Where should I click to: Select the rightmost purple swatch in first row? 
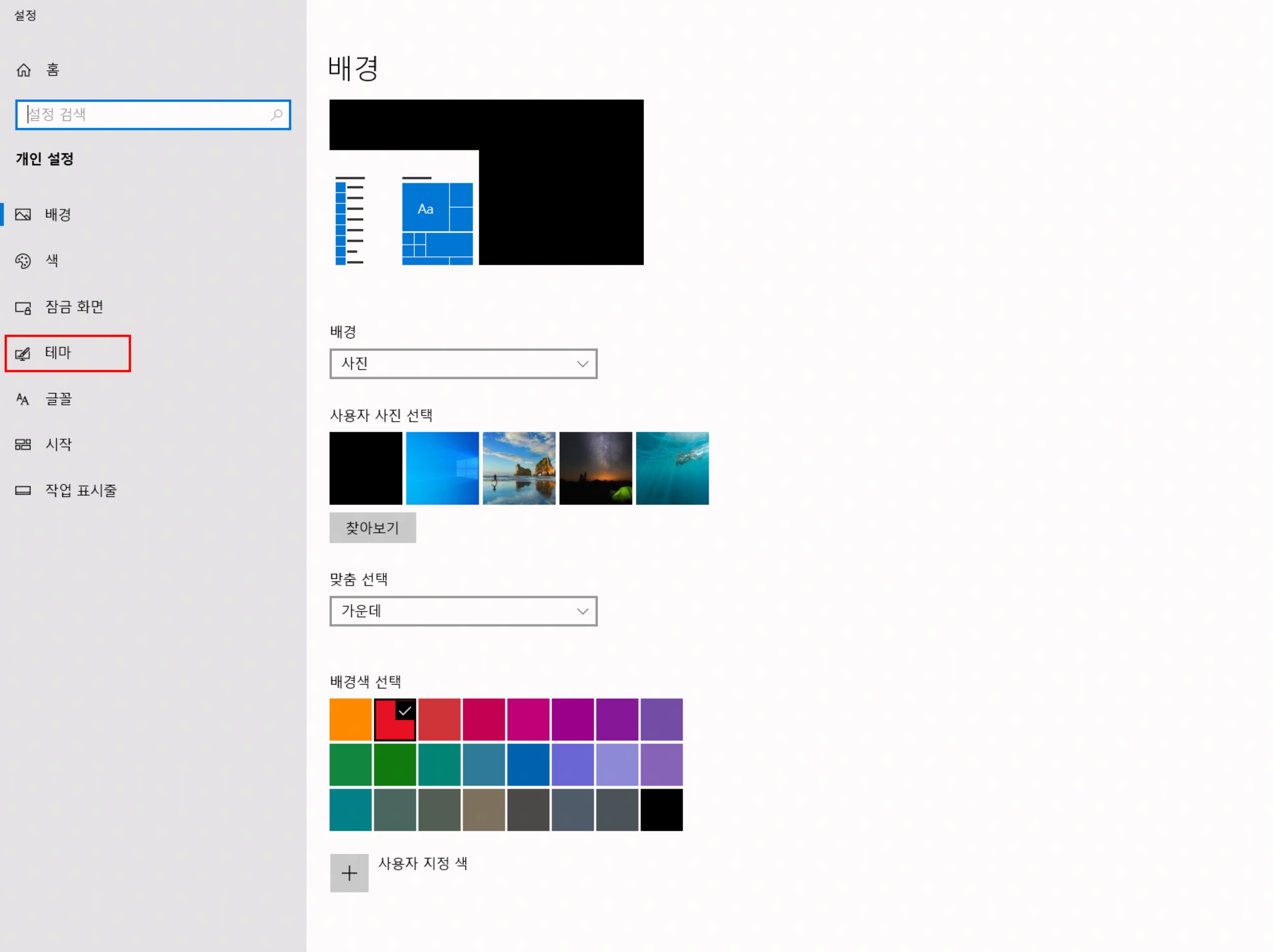pos(662,720)
